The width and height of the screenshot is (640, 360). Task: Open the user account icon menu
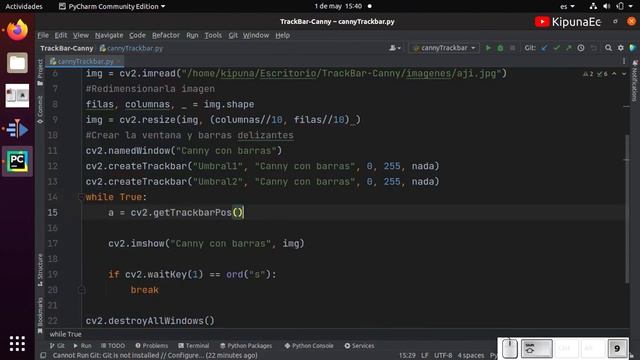[394, 48]
